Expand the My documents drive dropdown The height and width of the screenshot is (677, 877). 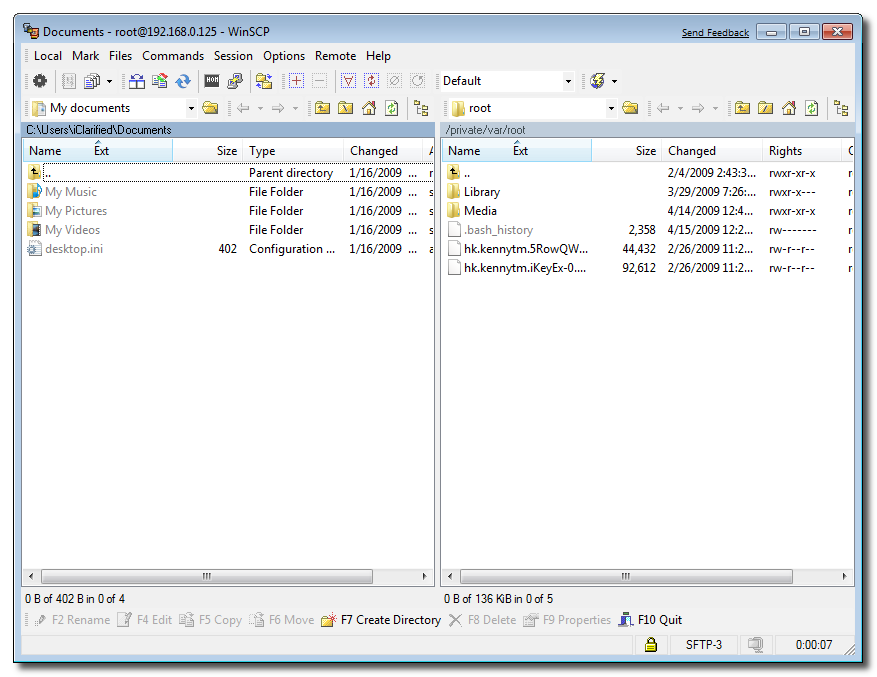(191, 108)
